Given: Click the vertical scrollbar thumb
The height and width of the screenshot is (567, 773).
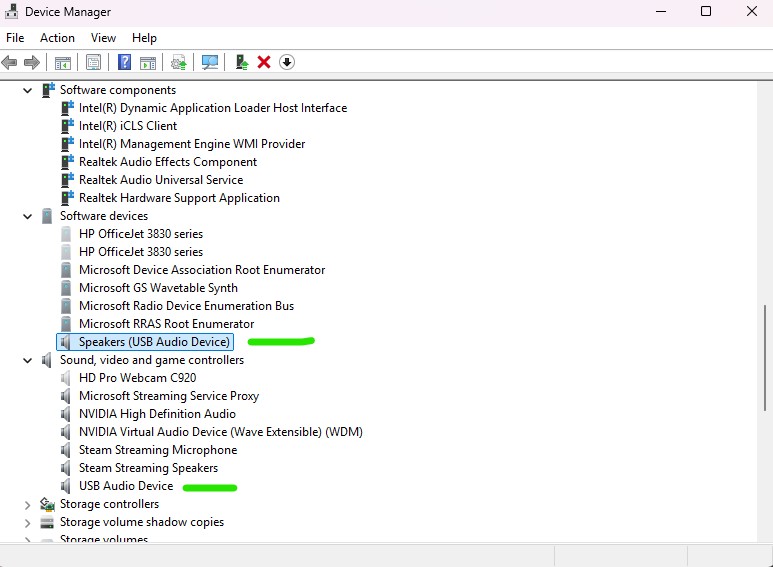Looking at the screenshot, I should 765,357.
